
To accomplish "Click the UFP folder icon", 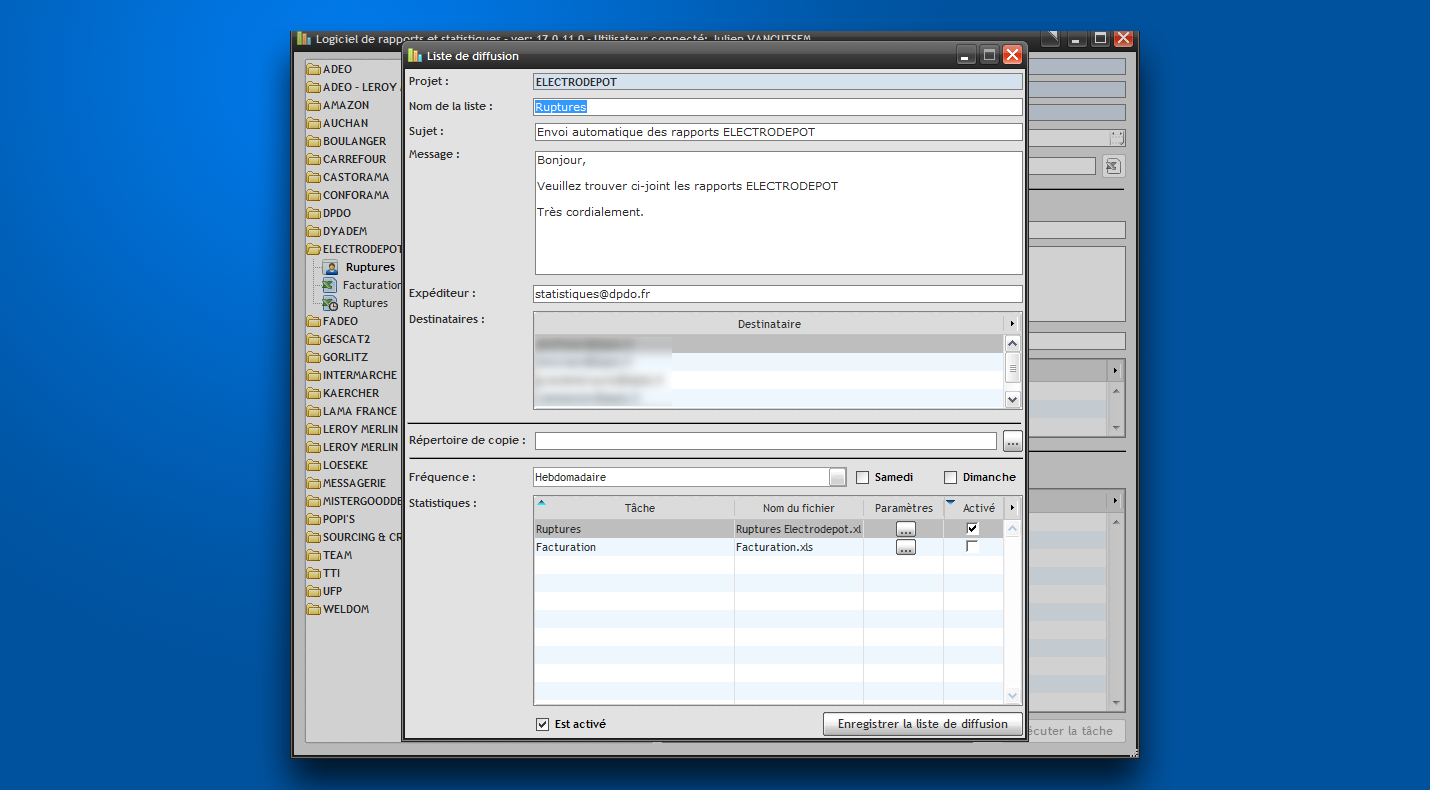I will [314, 591].
